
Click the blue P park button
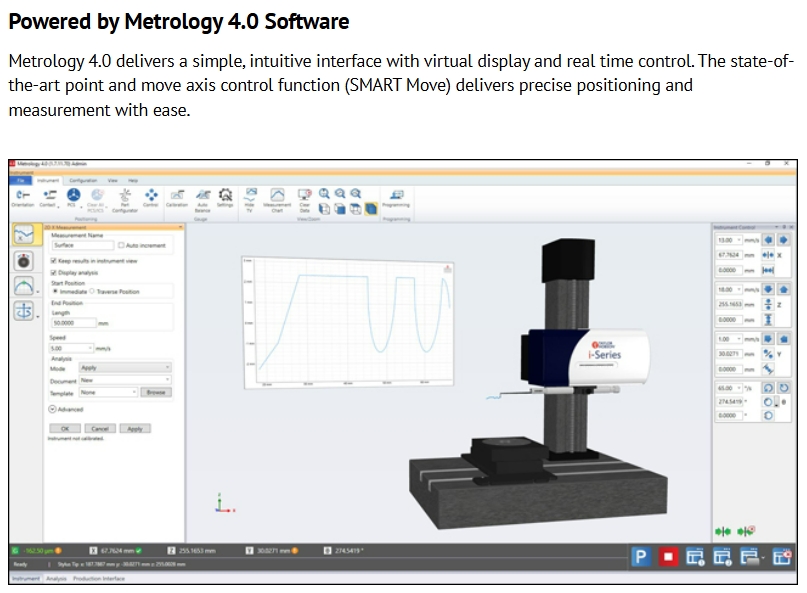pos(641,556)
